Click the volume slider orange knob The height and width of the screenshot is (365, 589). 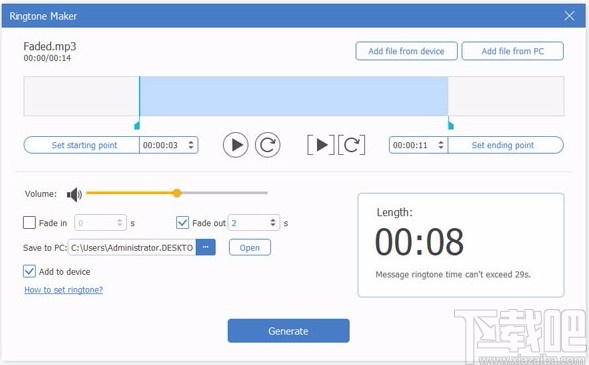(177, 193)
